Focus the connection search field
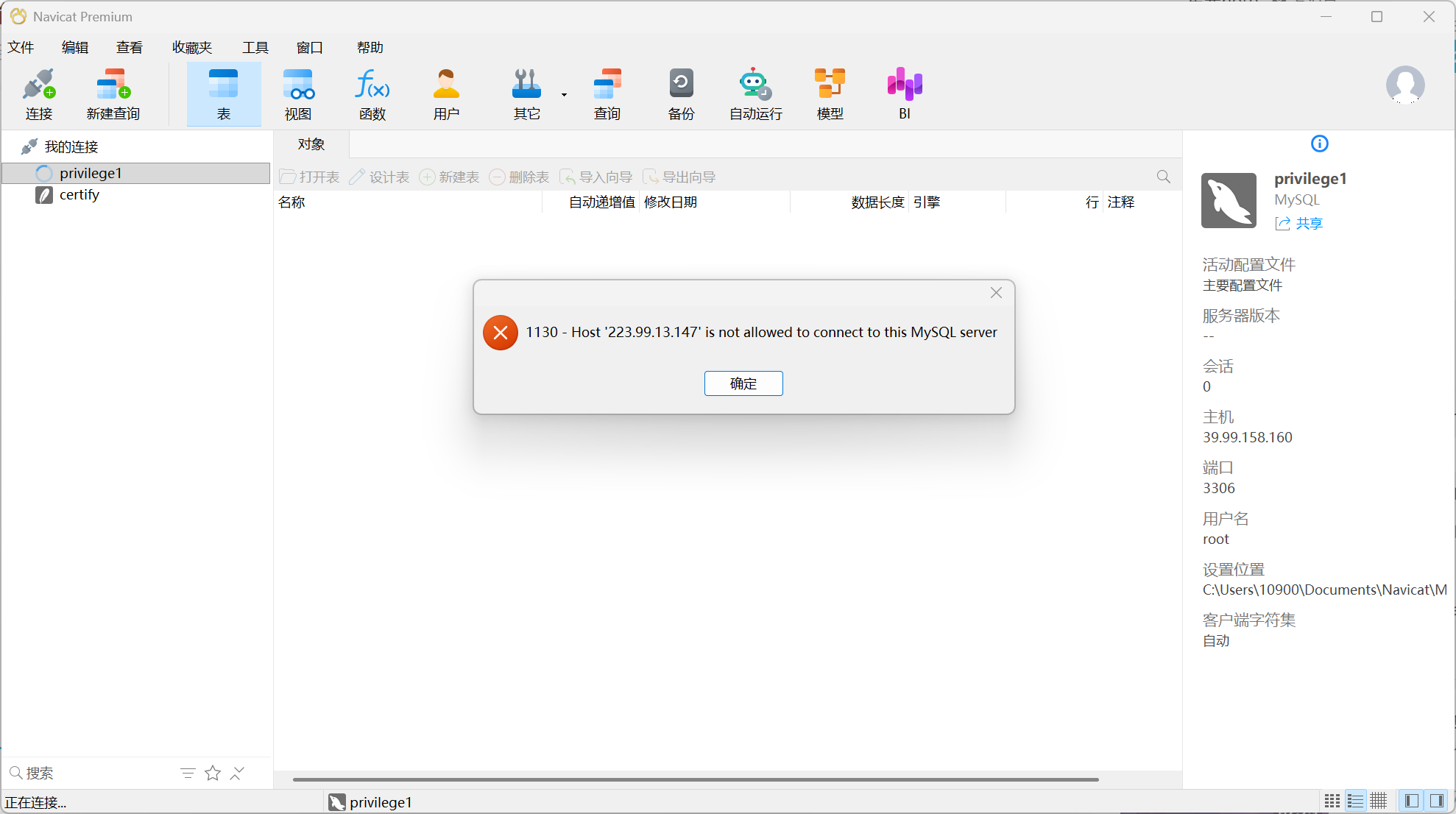Screen dimensions: 1456x814 92,774
